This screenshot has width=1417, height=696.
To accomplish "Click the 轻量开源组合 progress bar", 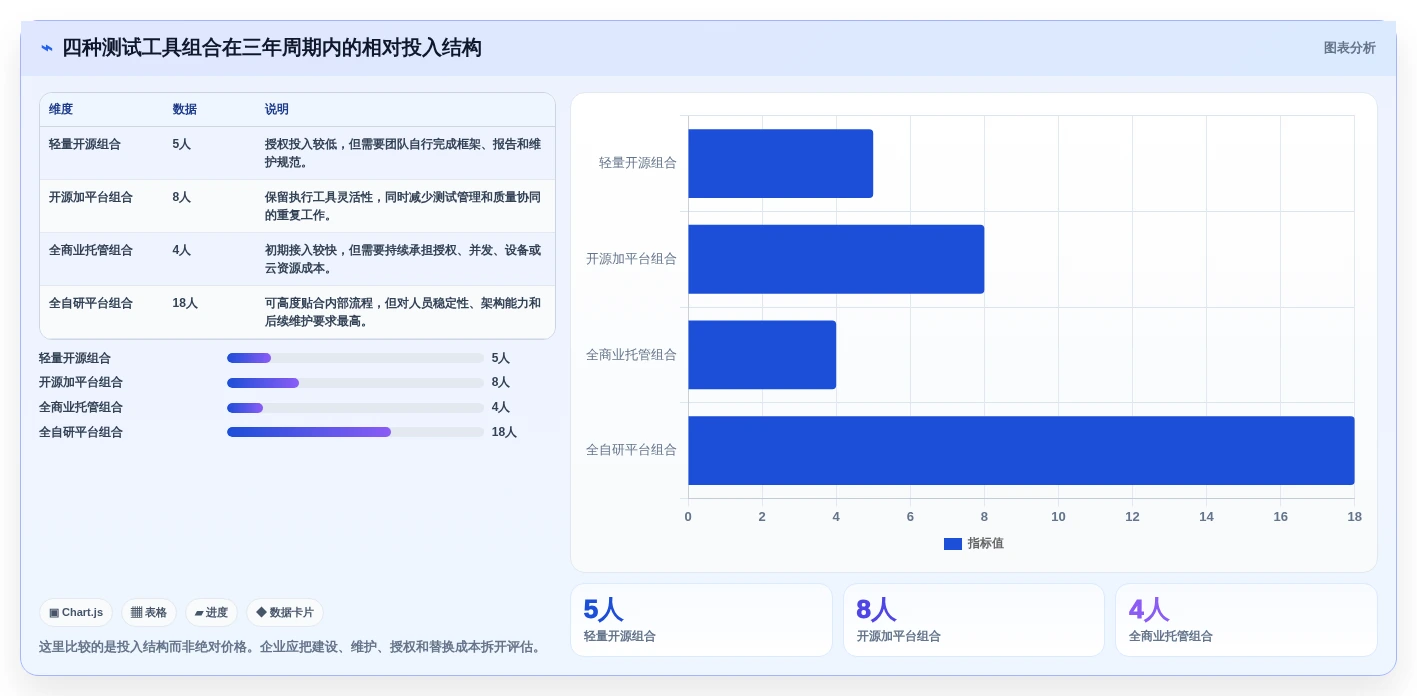I will pos(355,358).
